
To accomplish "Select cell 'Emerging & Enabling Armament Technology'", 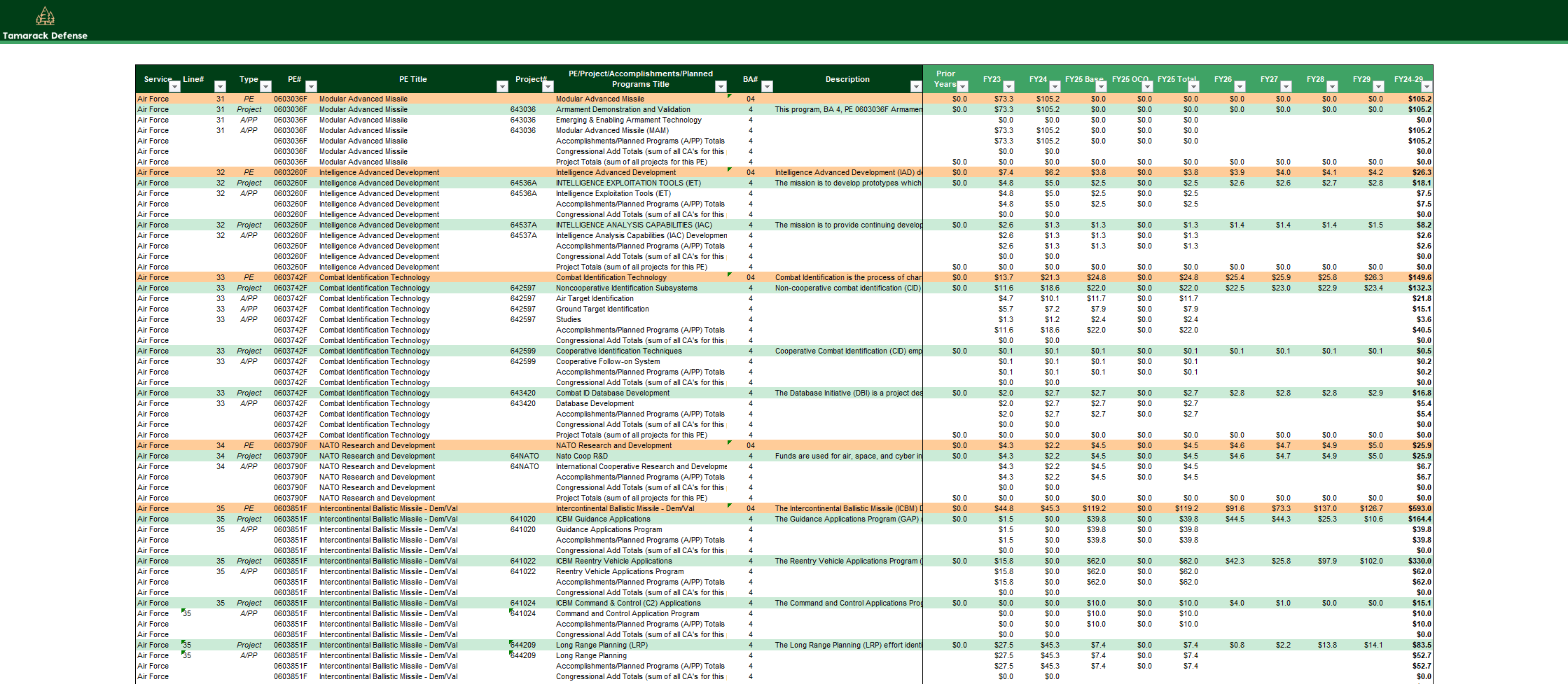I will click(641, 120).
